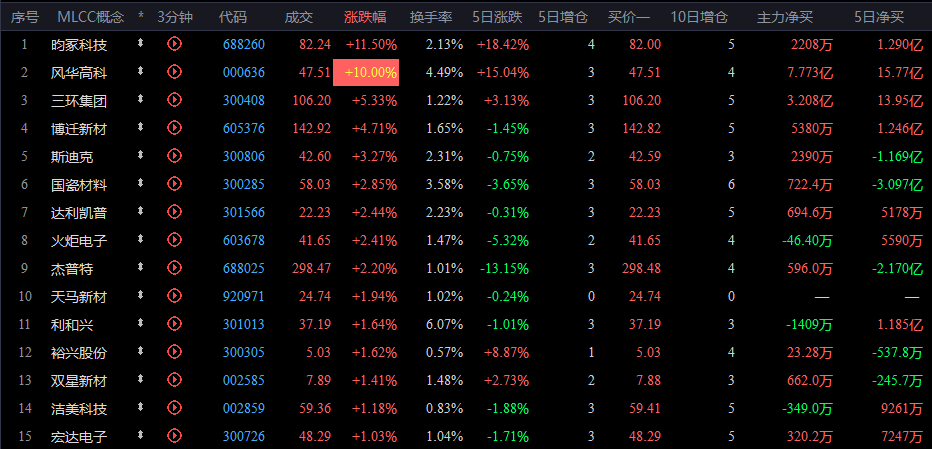Click the red play icon for 风华高科
932x449 pixels.
click(x=174, y=71)
